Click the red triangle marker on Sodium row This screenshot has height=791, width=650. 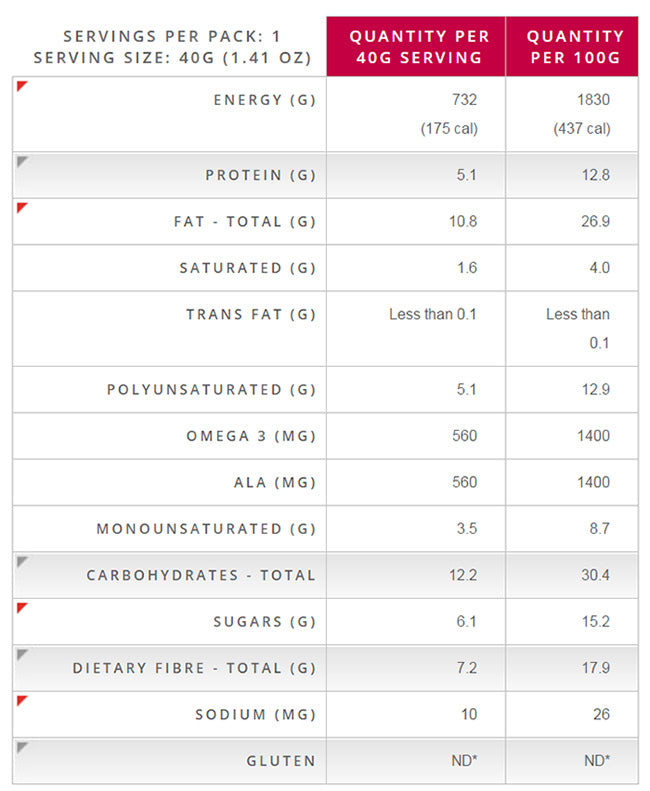click(x=22, y=700)
